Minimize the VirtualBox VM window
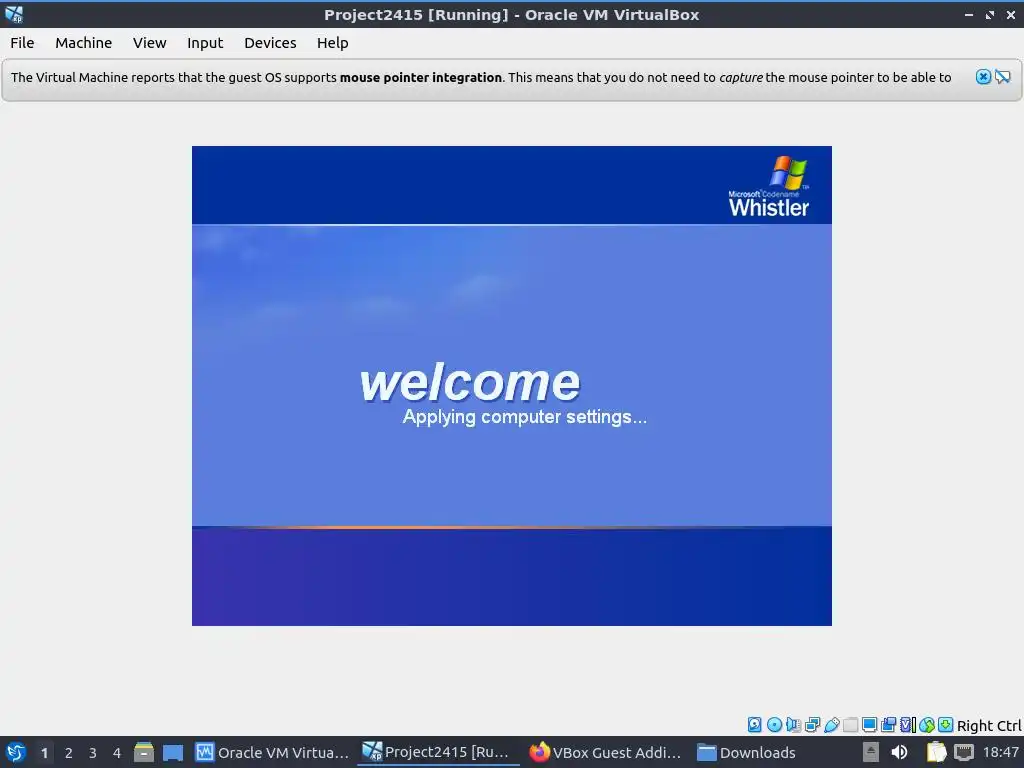Viewport: 1024px width, 768px height. pyautogui.click(x=969, y=14)
